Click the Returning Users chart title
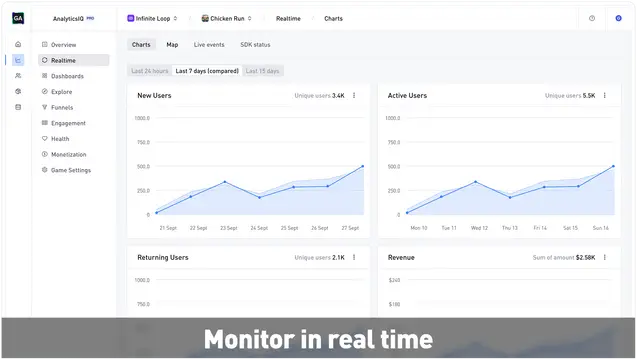The image size is (637, 360). 162,257
